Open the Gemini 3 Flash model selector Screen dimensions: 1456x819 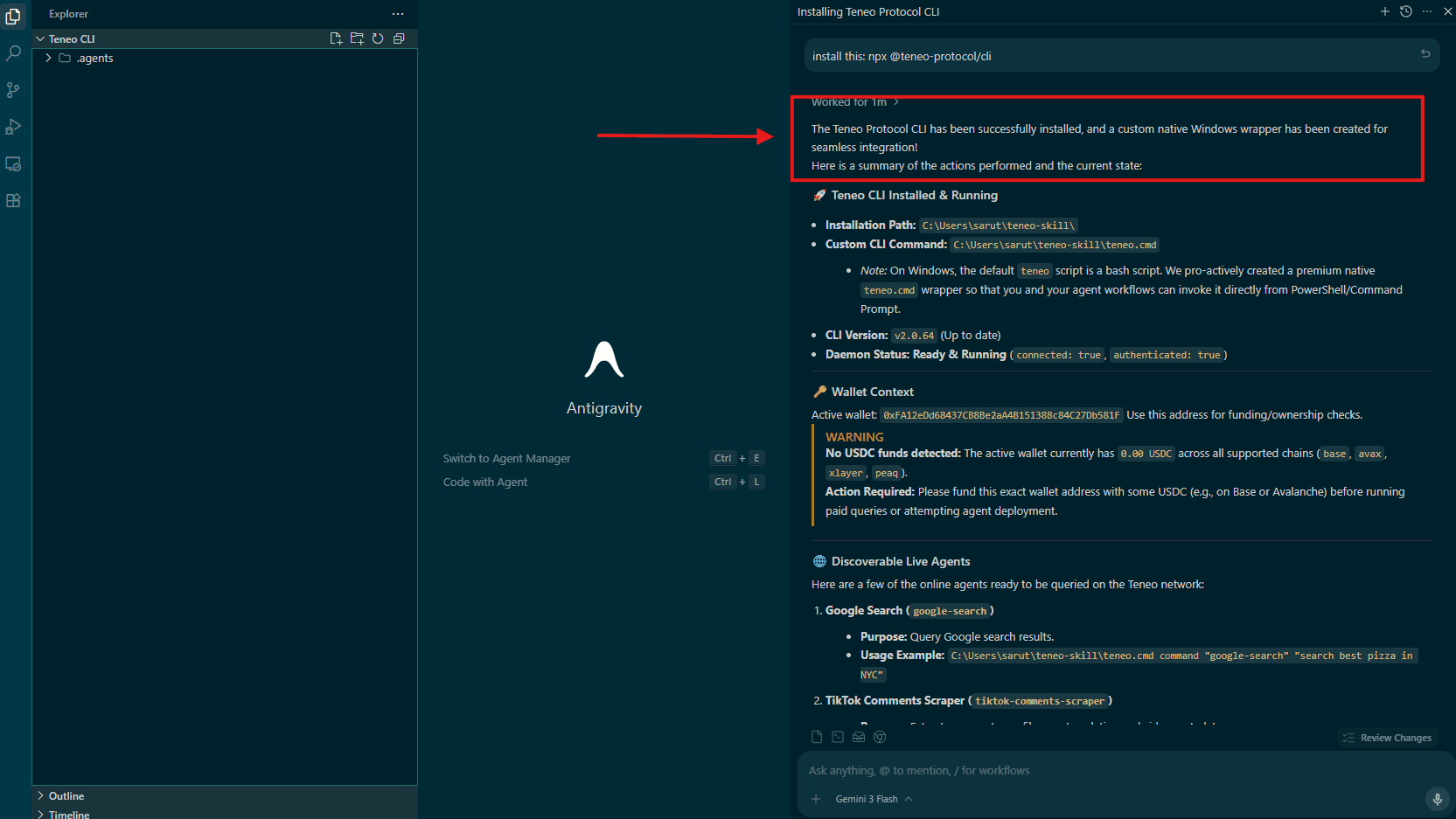[874, 799]
